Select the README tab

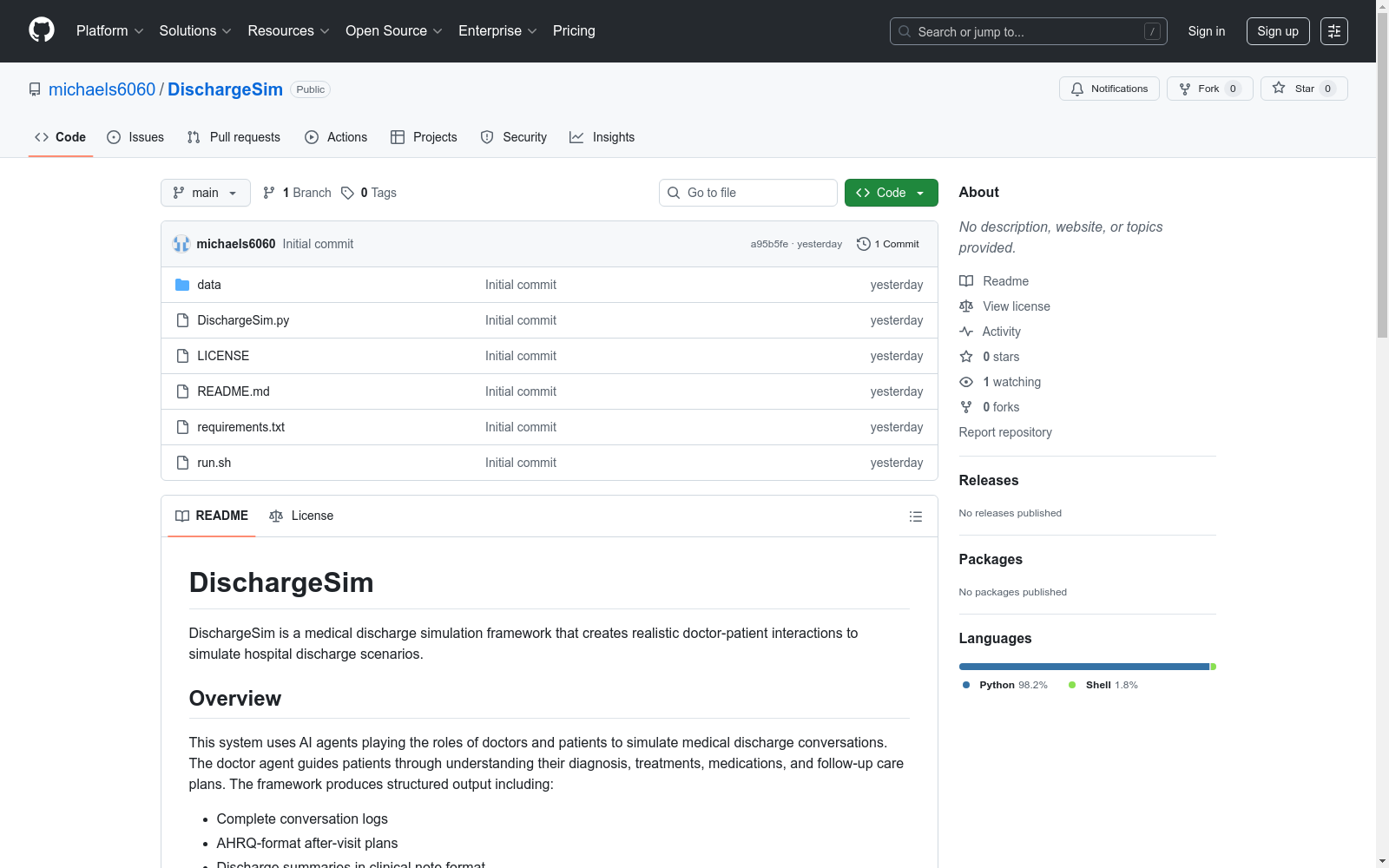(212, 516)
